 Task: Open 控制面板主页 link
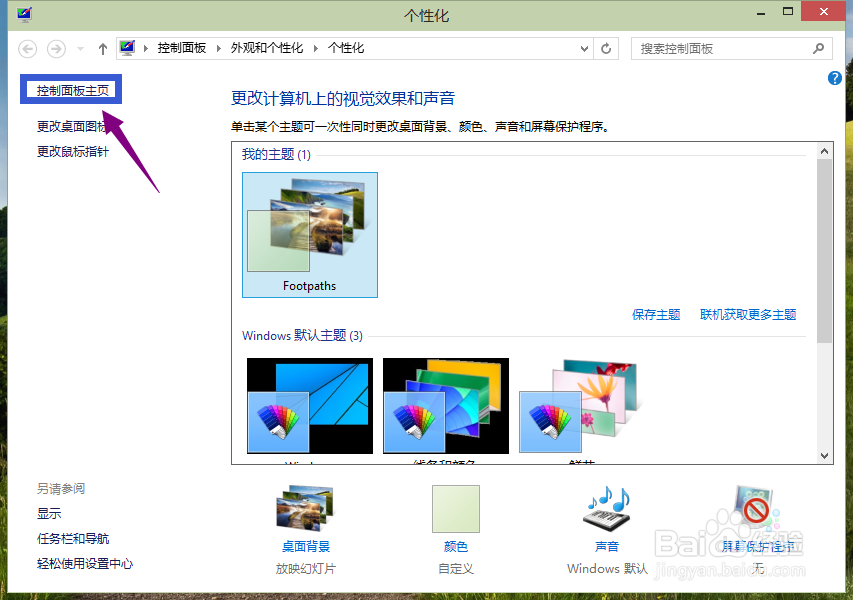72,90
